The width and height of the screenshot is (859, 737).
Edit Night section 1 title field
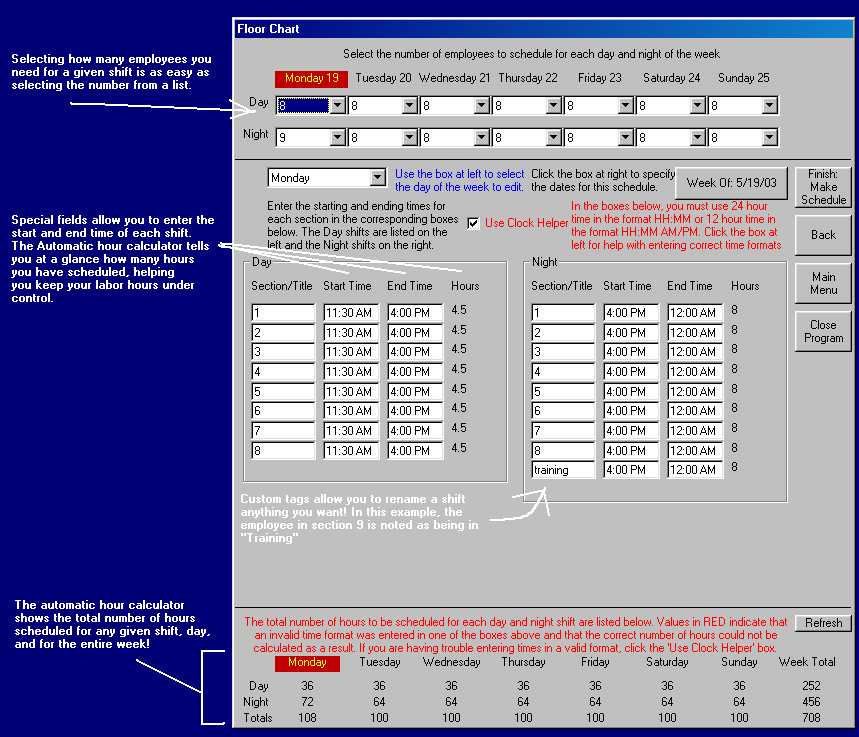coord(563,312)
